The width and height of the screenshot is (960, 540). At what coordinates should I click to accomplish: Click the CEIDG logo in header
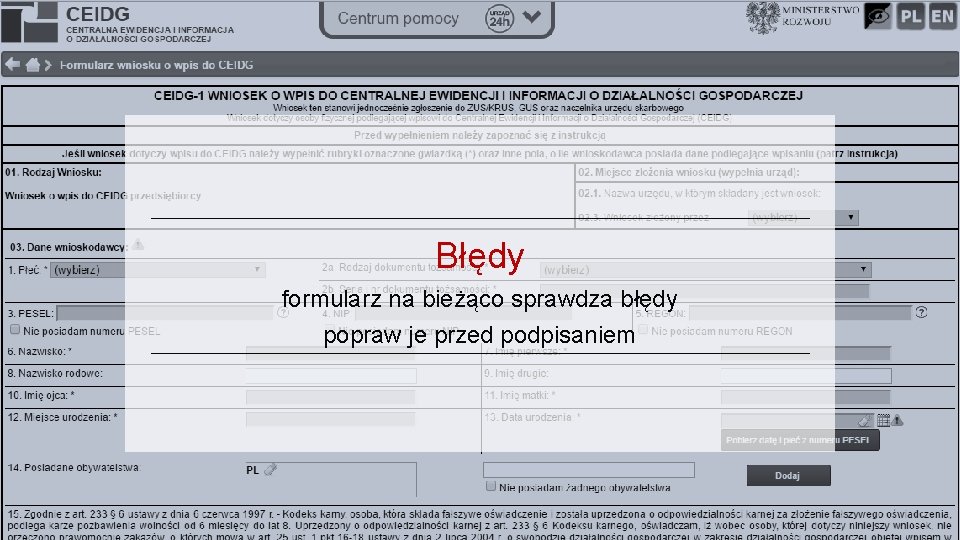coord(29,21)
